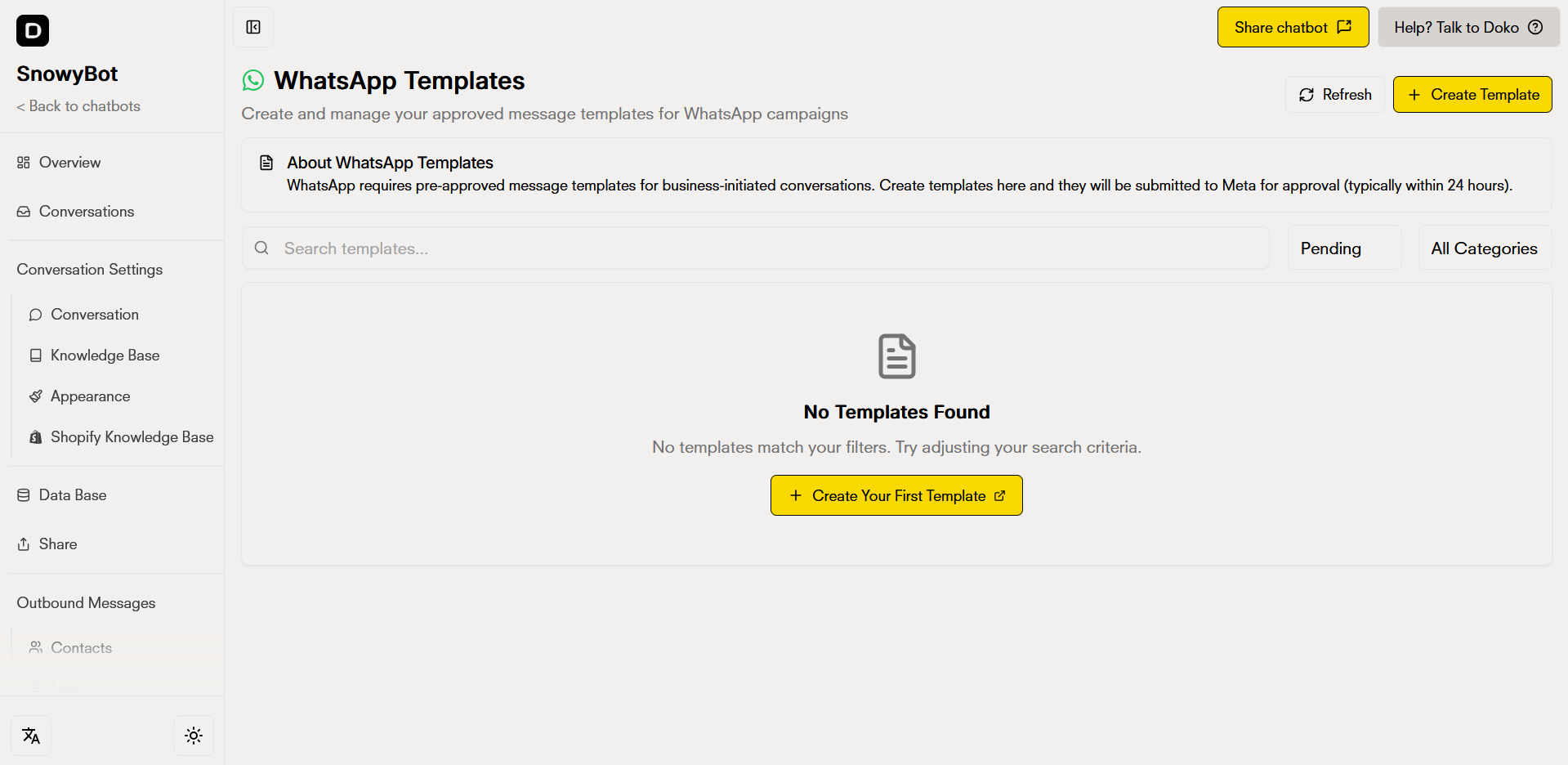The height and width of the screenshot is (765, 1568).
Task: Open the All Categories filter
Action: point(1484,248)
